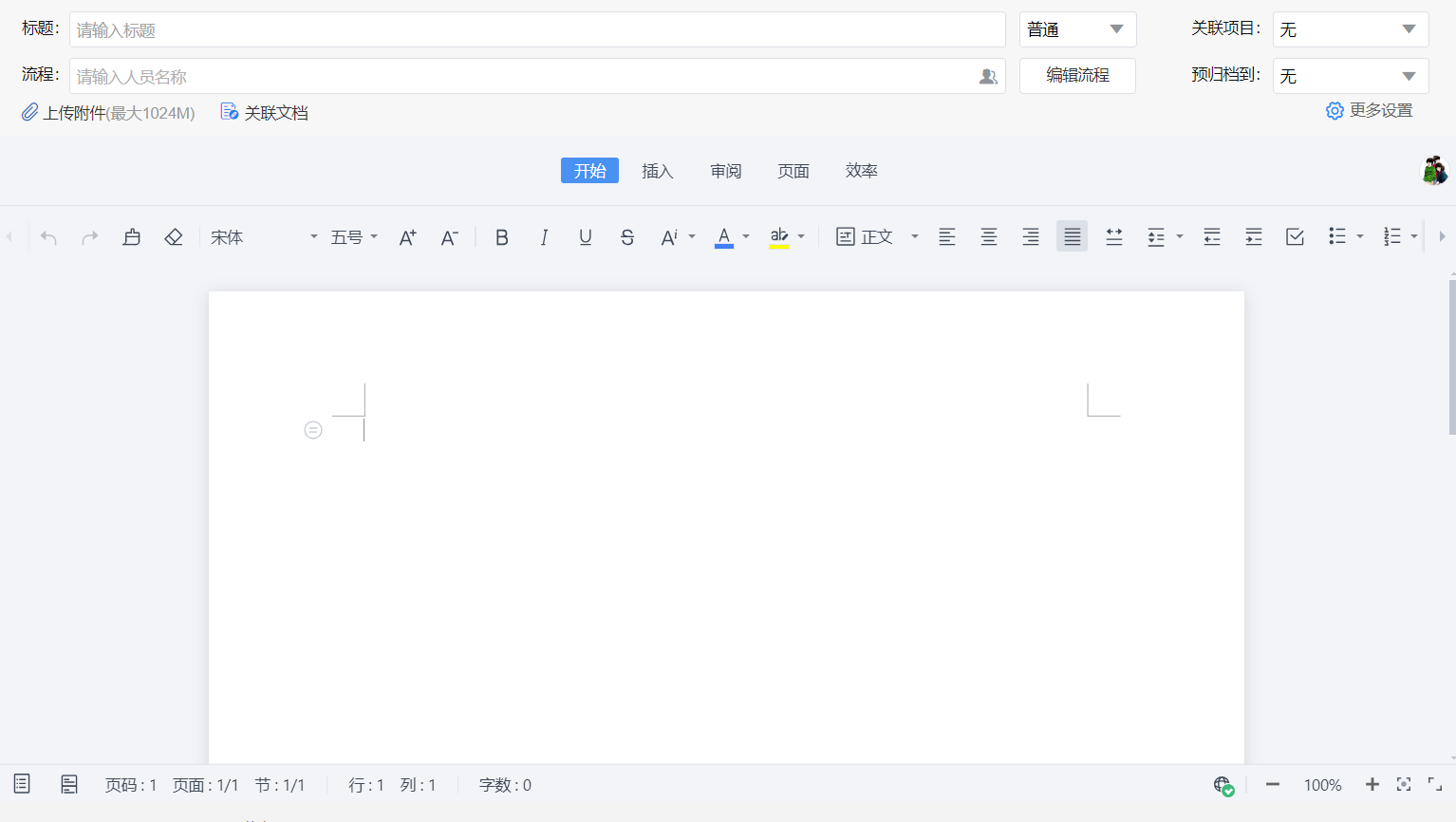This screenshot has height=822, width=1456.
Task: Toggle italic formatting
Action: pos(544,237)
